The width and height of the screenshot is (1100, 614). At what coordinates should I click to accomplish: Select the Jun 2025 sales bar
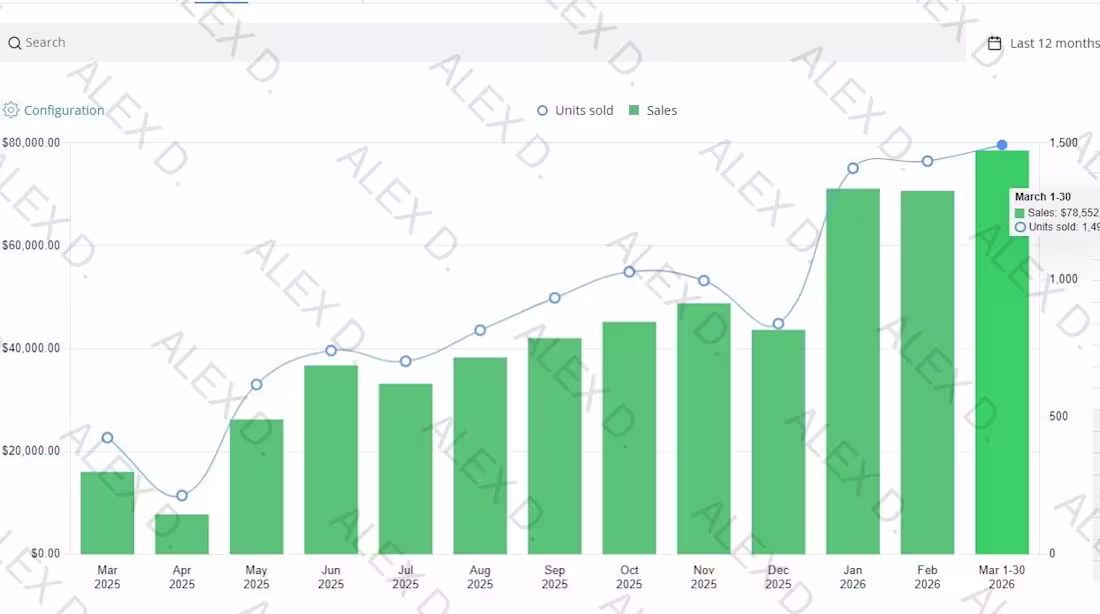(331, 460)
